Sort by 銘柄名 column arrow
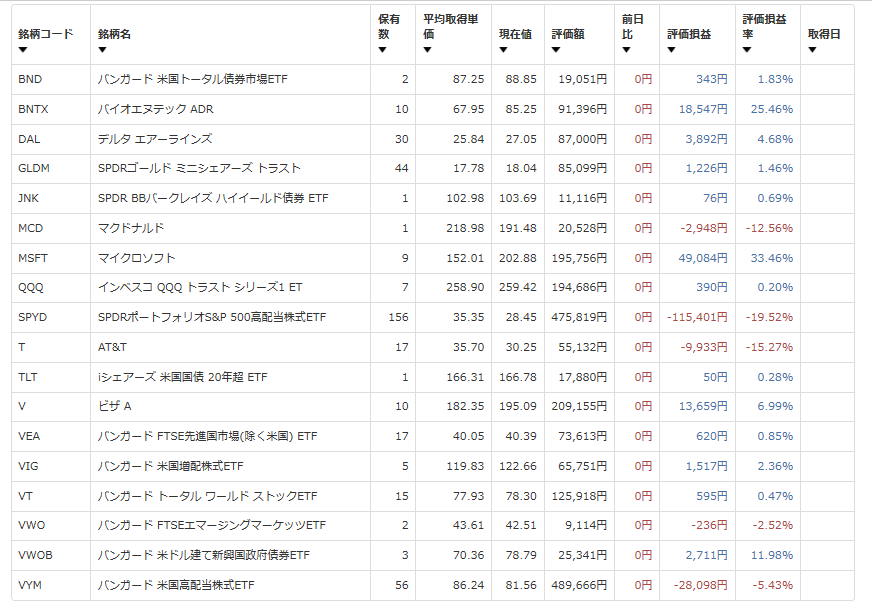Screen dimensions: 872x610 point(102,50)
